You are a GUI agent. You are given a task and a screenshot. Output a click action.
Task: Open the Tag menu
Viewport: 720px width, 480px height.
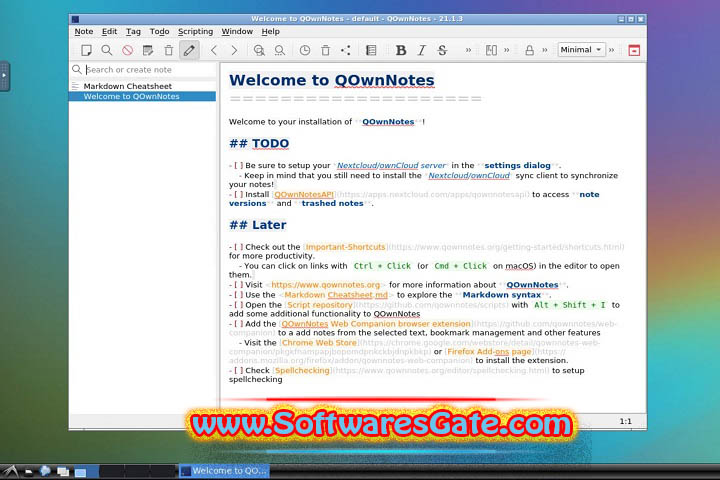pos(133,31)
